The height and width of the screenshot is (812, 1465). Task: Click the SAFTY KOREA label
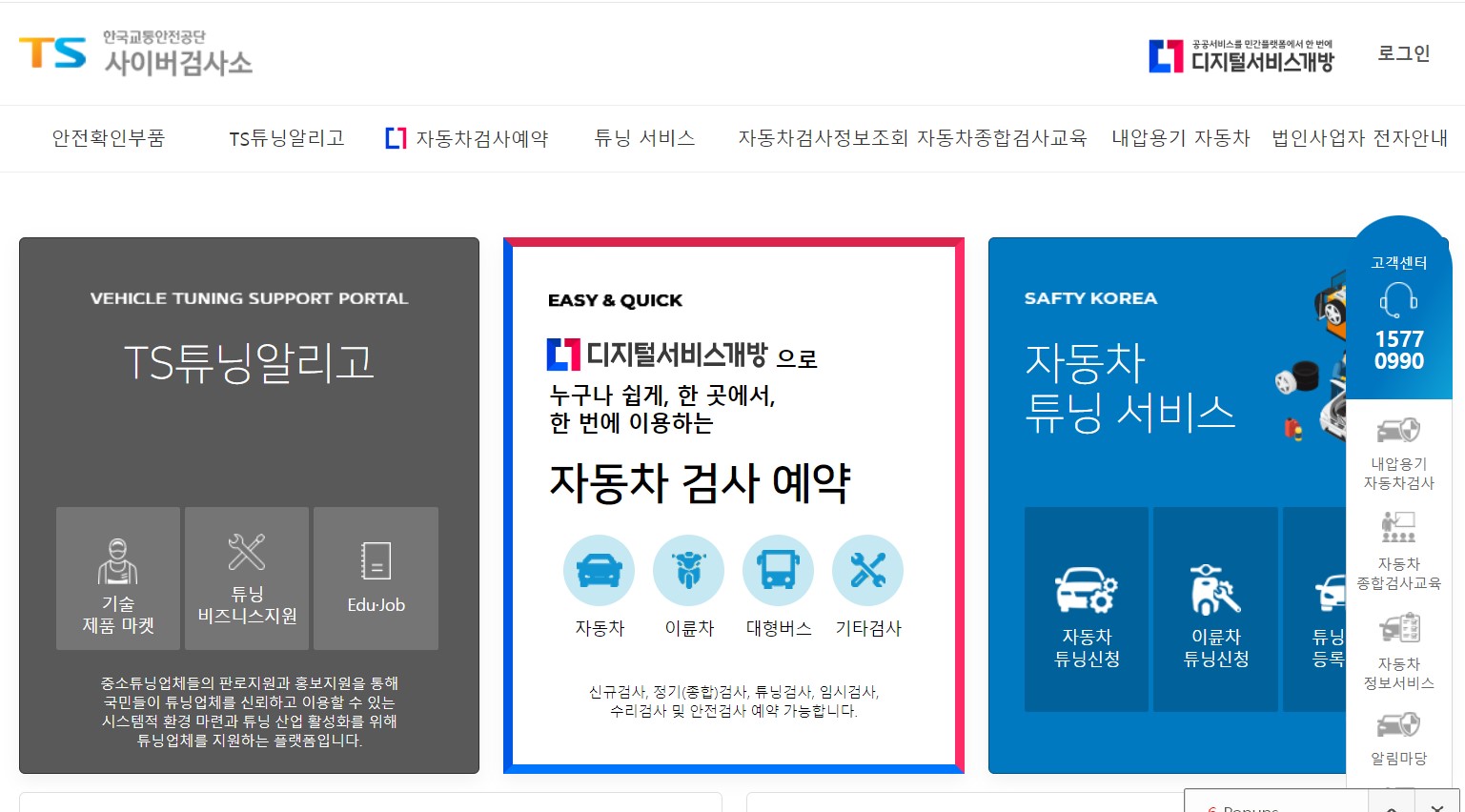click(x=1090, y=298)
